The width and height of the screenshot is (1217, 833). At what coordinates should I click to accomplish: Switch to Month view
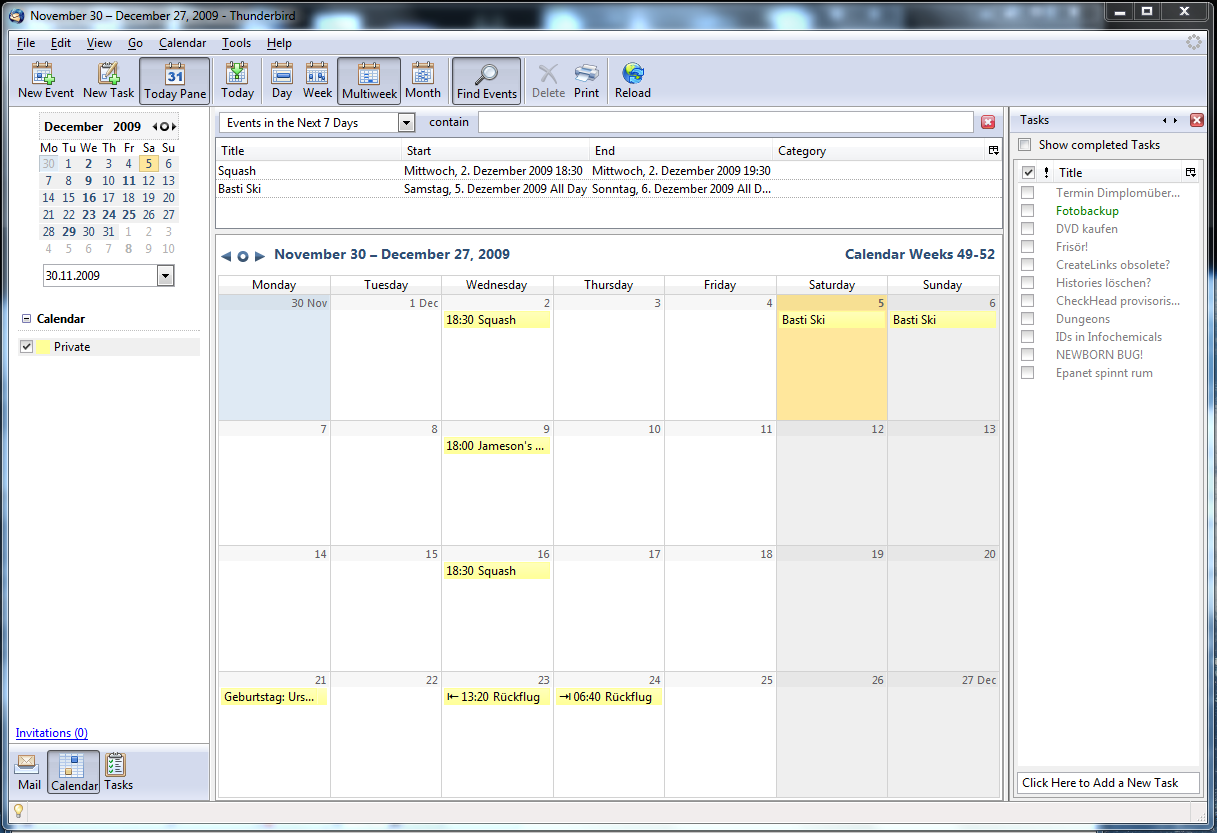423,80
